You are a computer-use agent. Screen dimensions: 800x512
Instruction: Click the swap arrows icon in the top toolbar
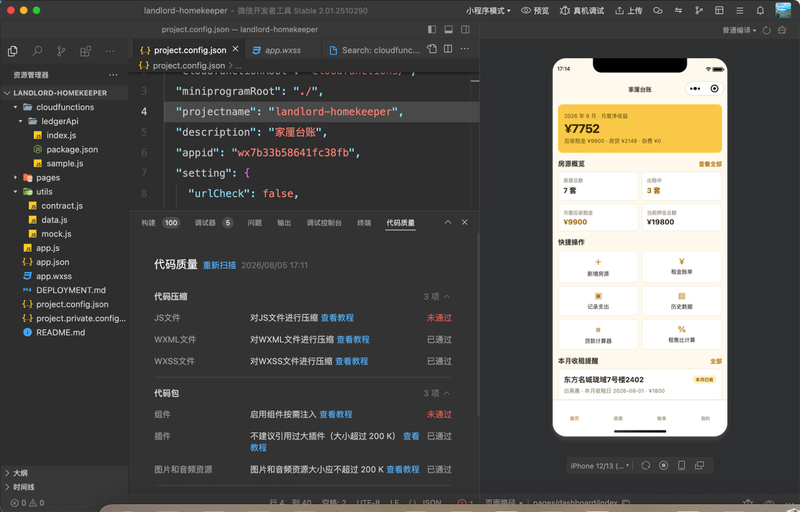(679, 11)
